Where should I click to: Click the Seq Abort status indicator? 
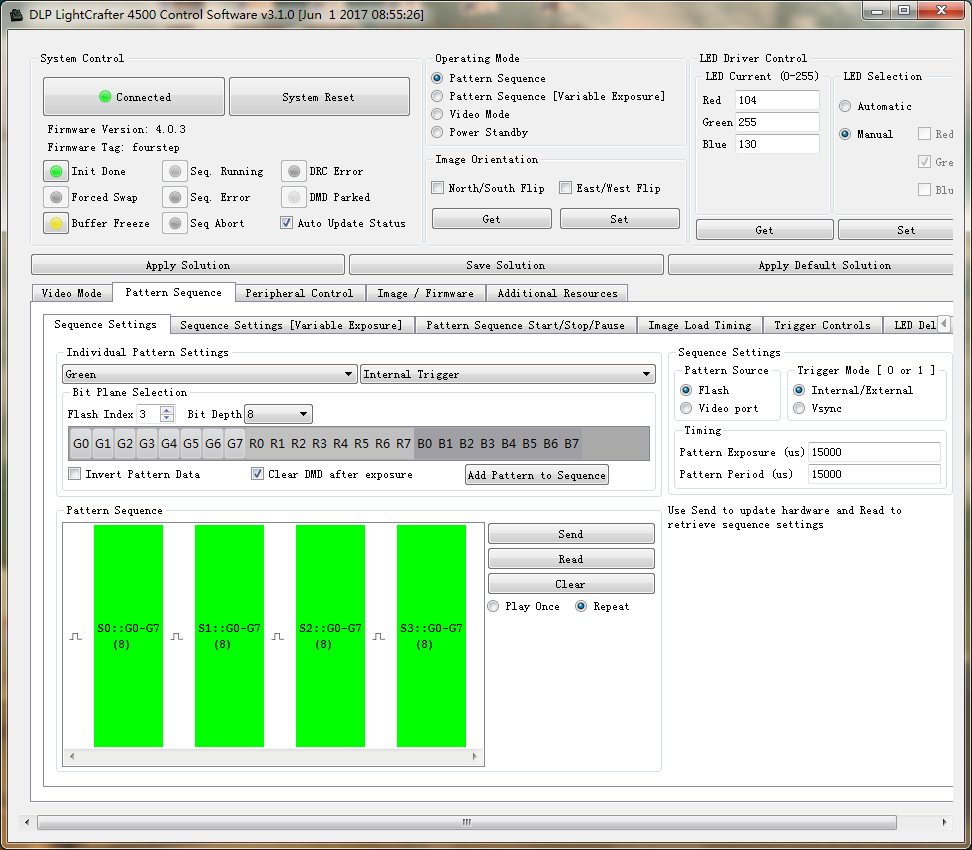[x=175, y=223]
